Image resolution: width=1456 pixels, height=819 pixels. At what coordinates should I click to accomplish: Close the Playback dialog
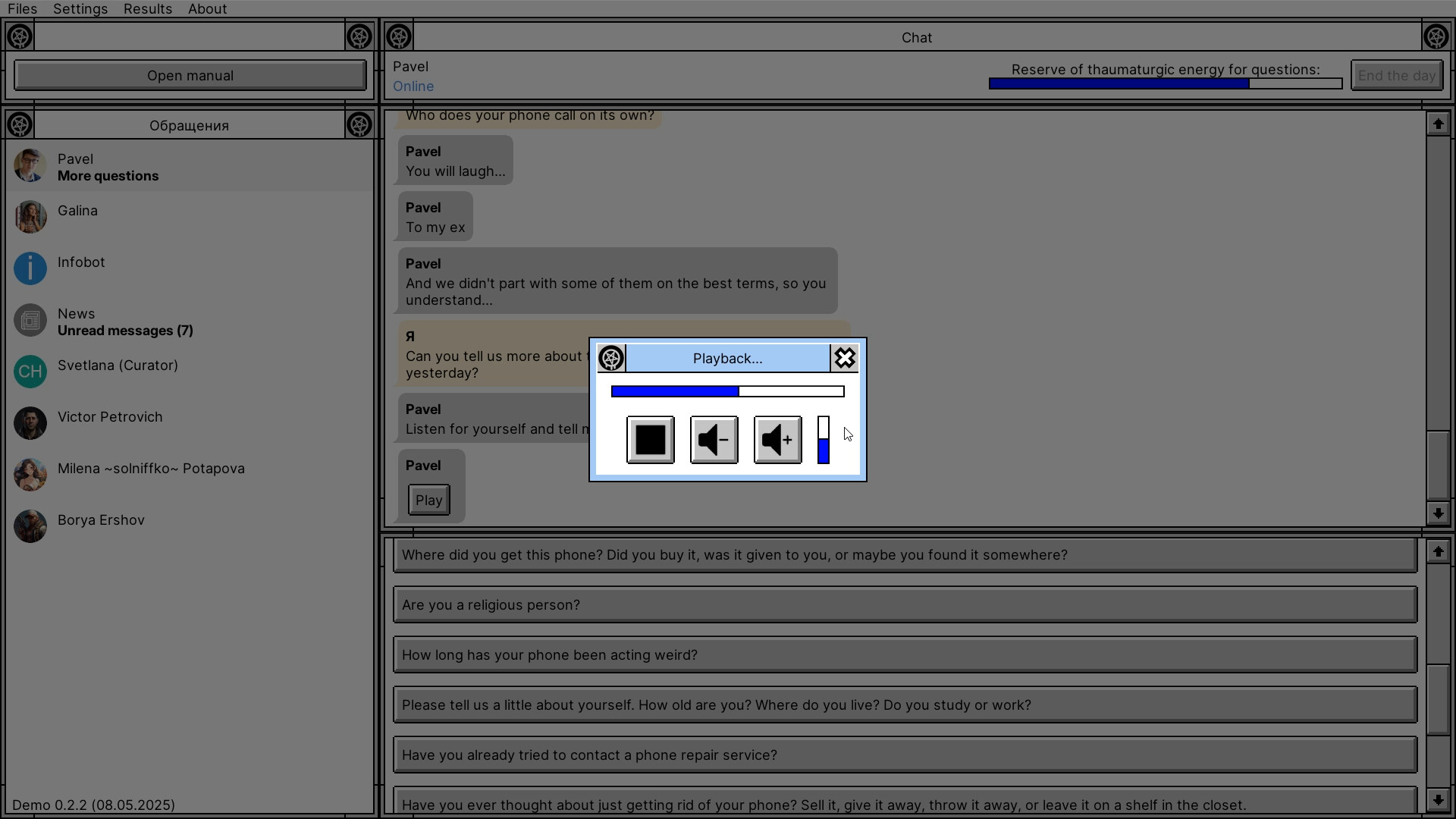pyautogui.click(x=845, y=358)
